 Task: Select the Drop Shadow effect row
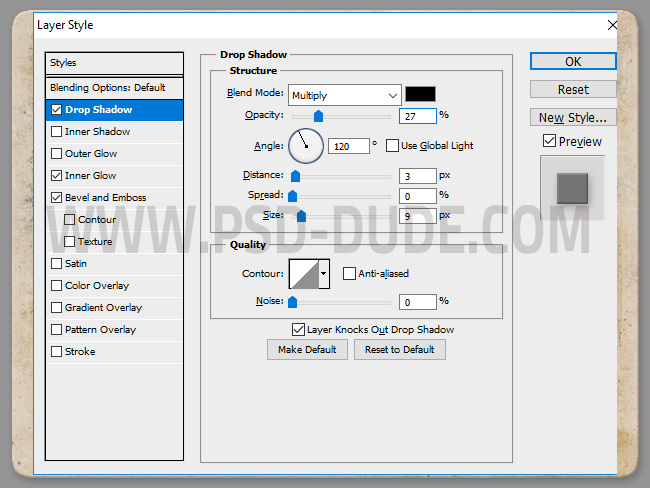(x=114, y=110)
